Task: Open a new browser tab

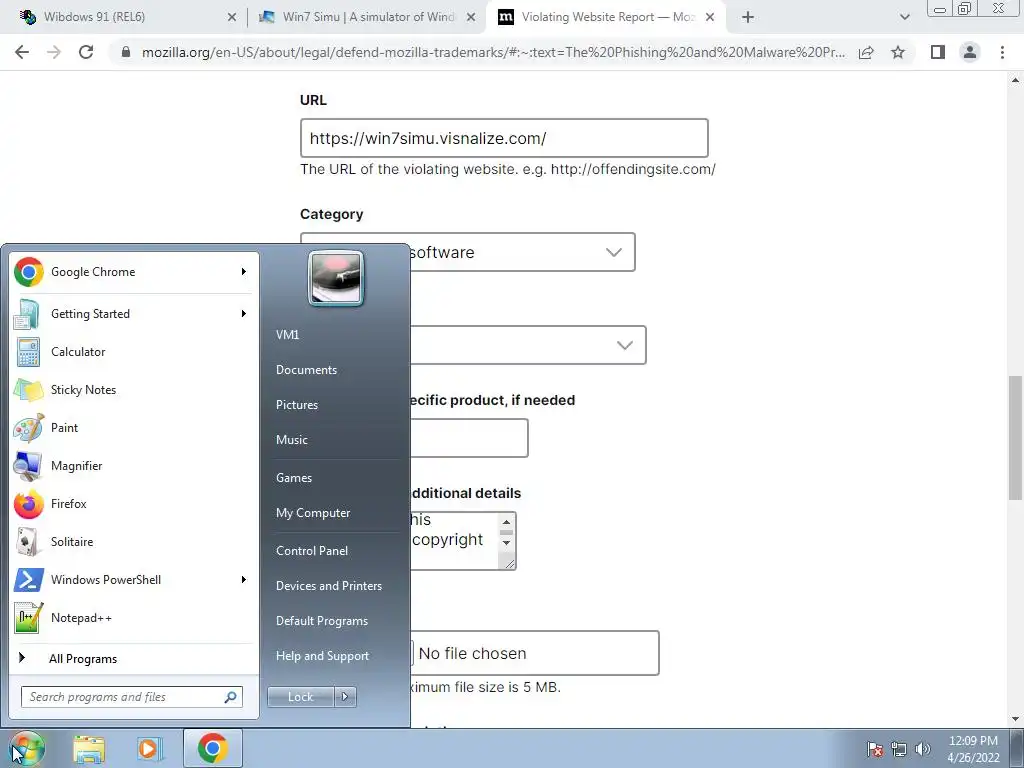Action: tap(748, 18)
